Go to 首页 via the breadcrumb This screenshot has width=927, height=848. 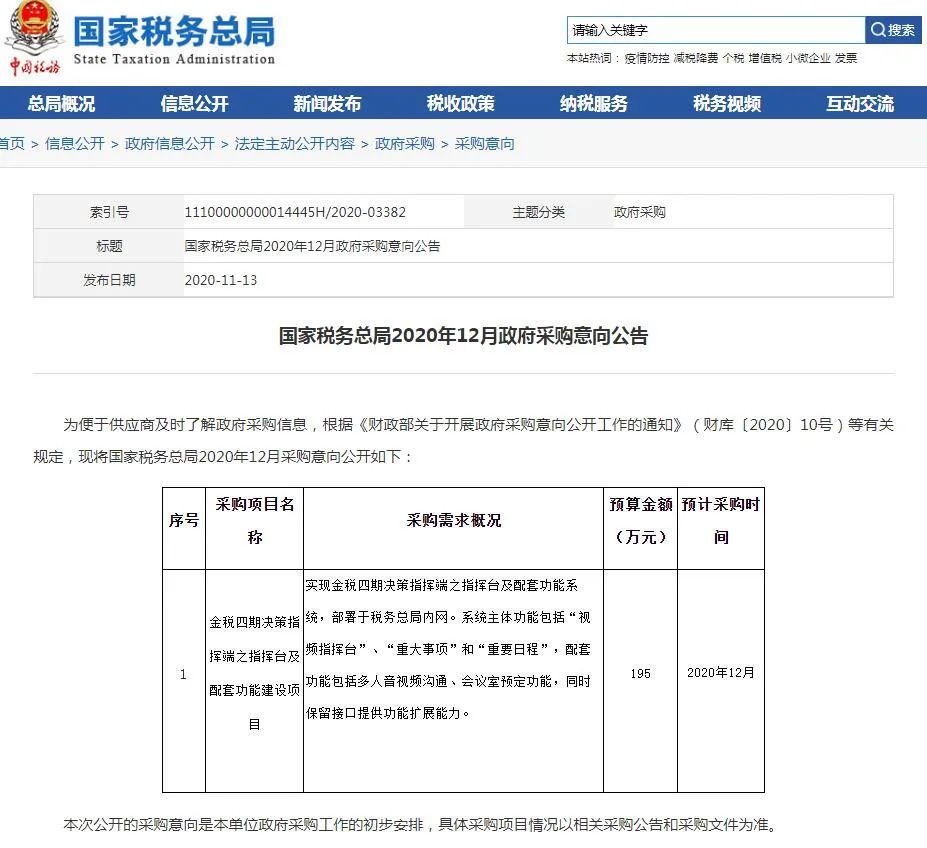[12, 144]
